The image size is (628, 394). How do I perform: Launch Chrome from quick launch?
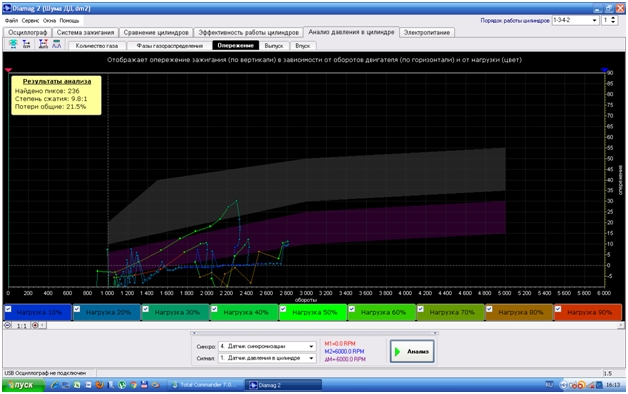(133, 385)
